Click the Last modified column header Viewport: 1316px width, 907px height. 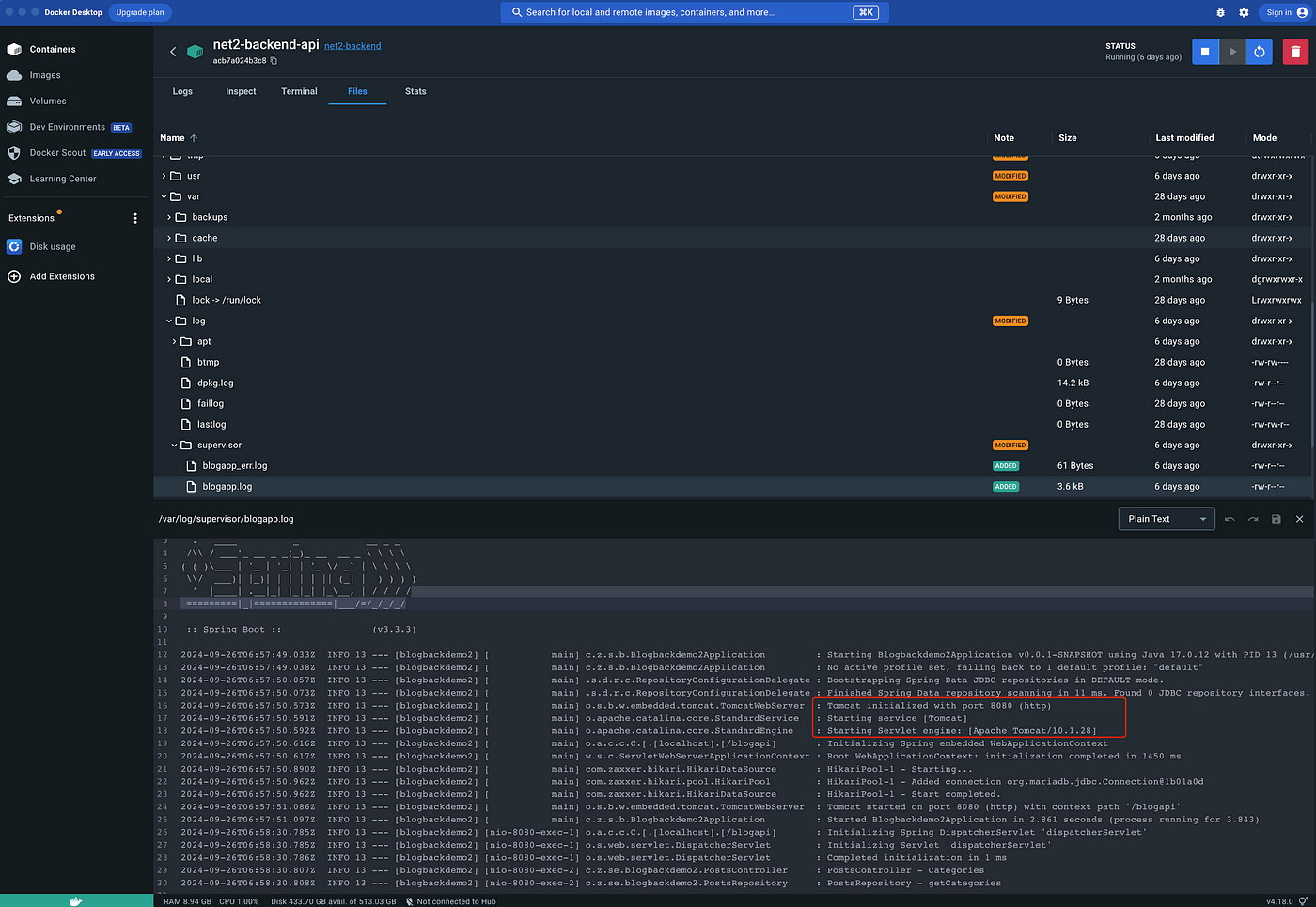pyautogui.click(x=1184, y=138)
